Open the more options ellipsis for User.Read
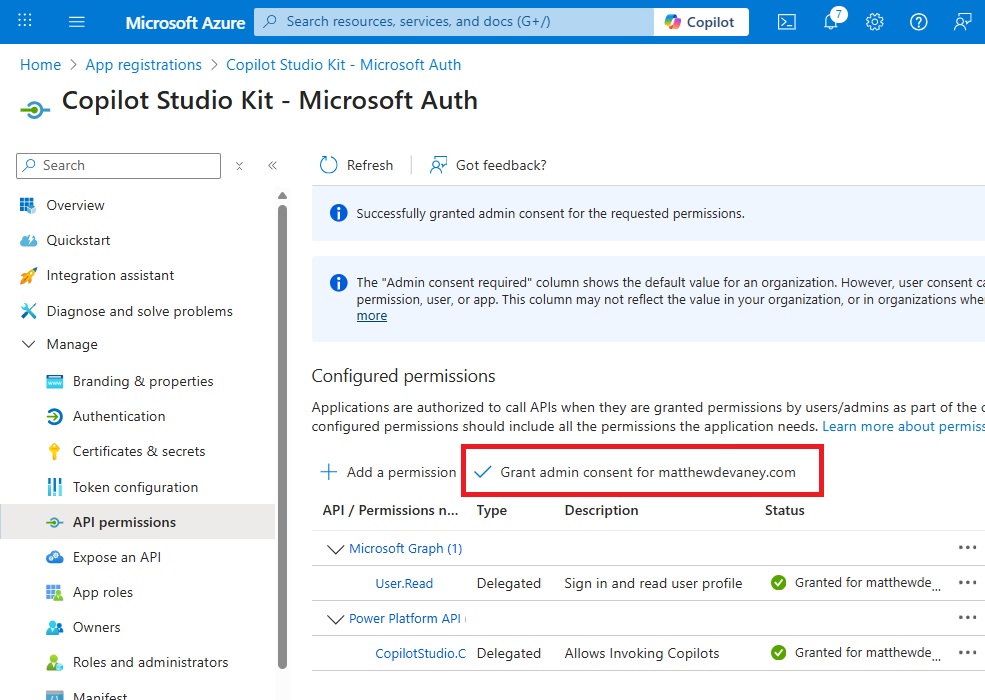The width and height of the screenshot is (985, 700). click(x=966, y=583)
